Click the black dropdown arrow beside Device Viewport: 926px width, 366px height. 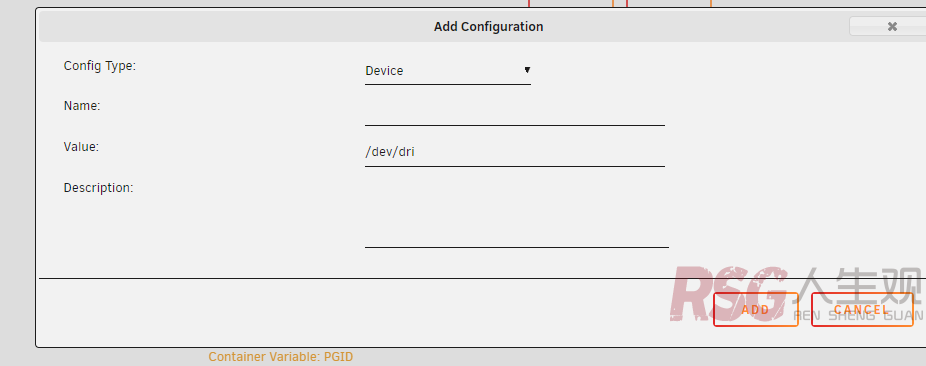click(527, 70)
